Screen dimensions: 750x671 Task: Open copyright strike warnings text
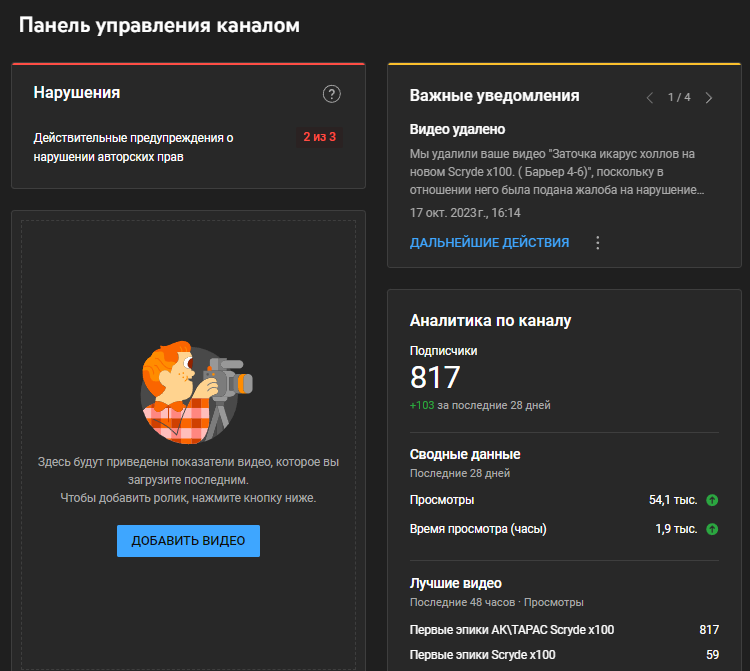(133, 147)
